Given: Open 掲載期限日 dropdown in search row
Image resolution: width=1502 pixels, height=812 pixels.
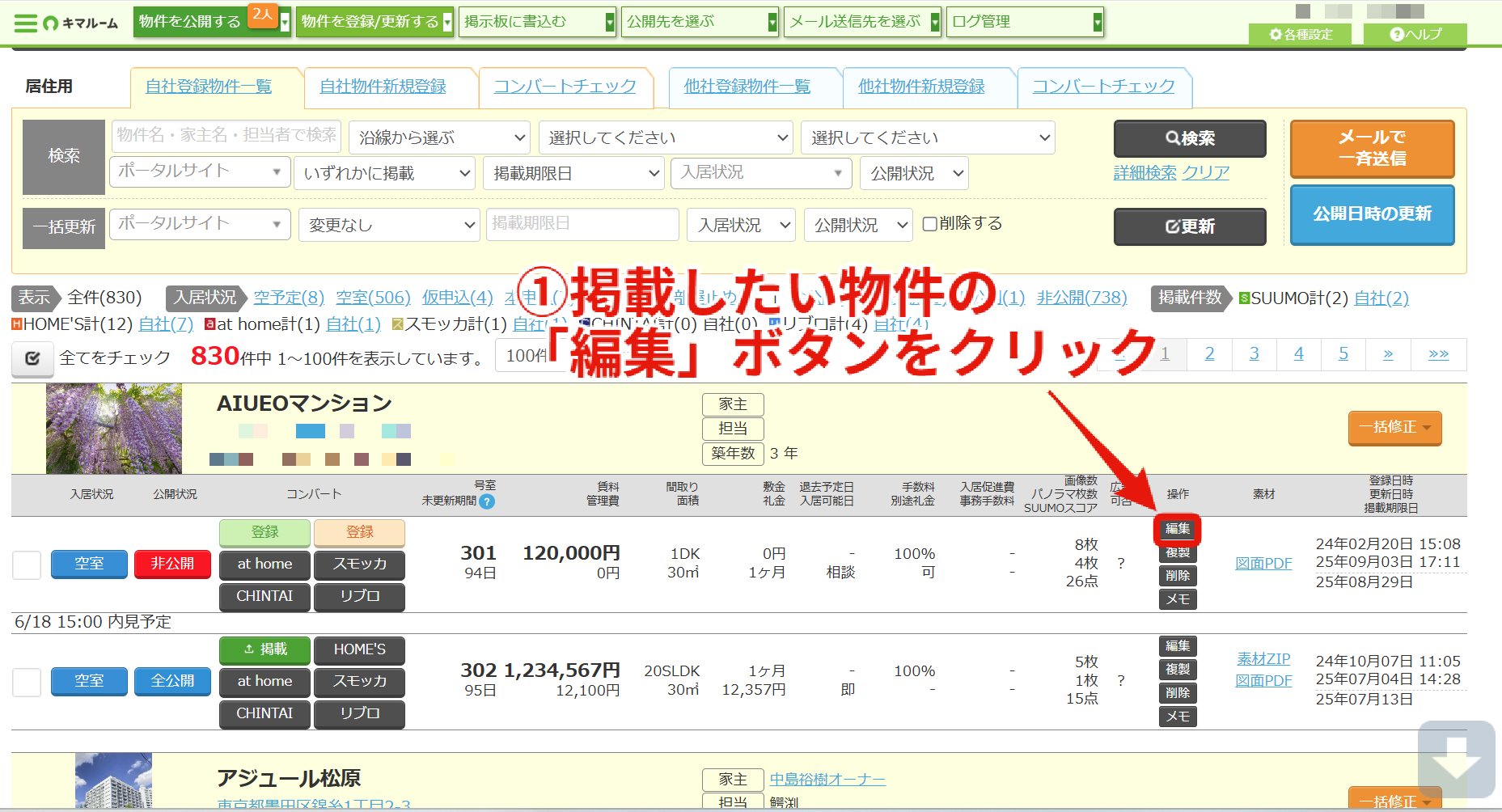Looking at the screenshot, I should pyautogui.click(x=573, y=173).
